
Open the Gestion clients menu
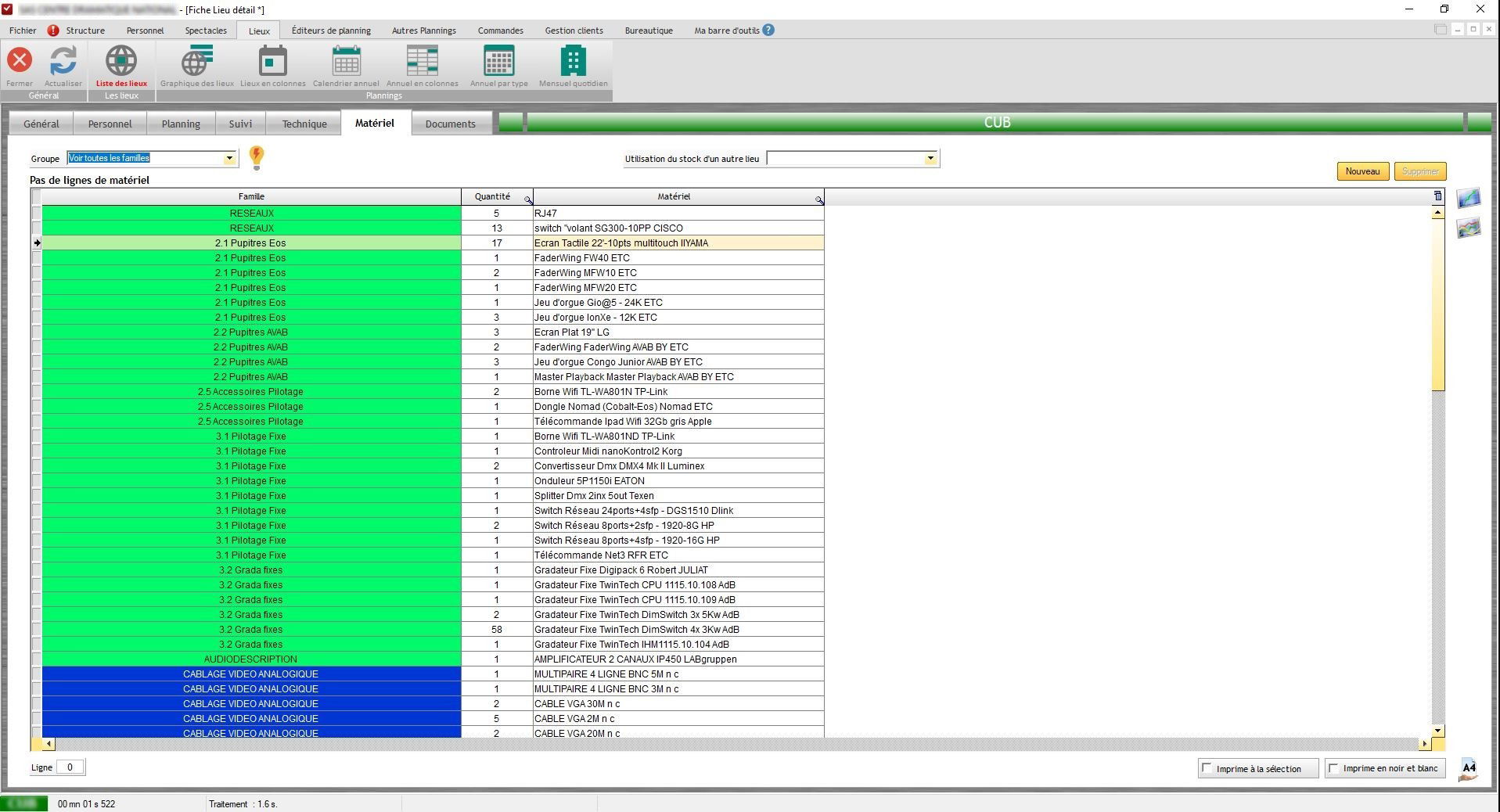point(574,31)
